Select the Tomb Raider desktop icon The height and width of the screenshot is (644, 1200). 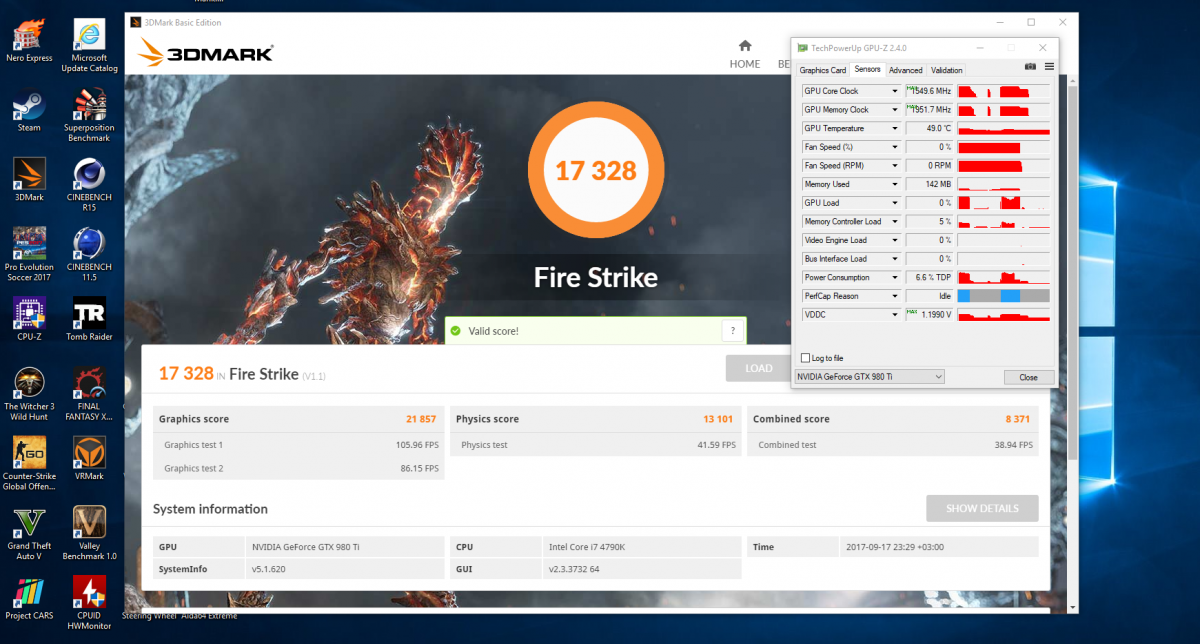pos(89,319)
